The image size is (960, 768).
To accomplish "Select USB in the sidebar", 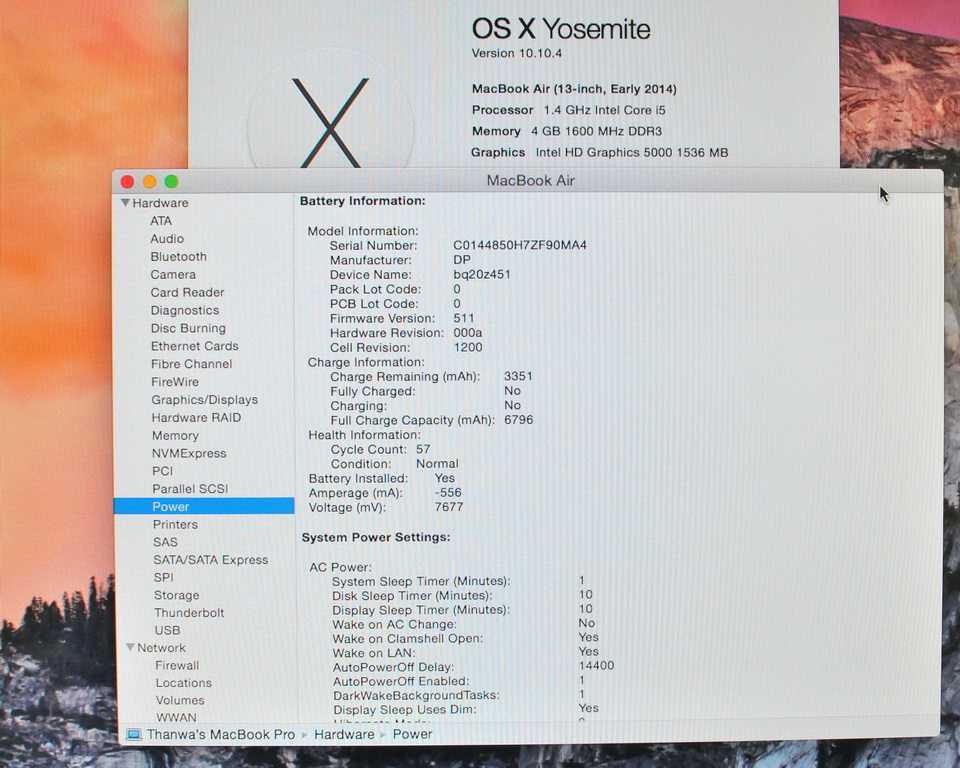I will point(167,630).
